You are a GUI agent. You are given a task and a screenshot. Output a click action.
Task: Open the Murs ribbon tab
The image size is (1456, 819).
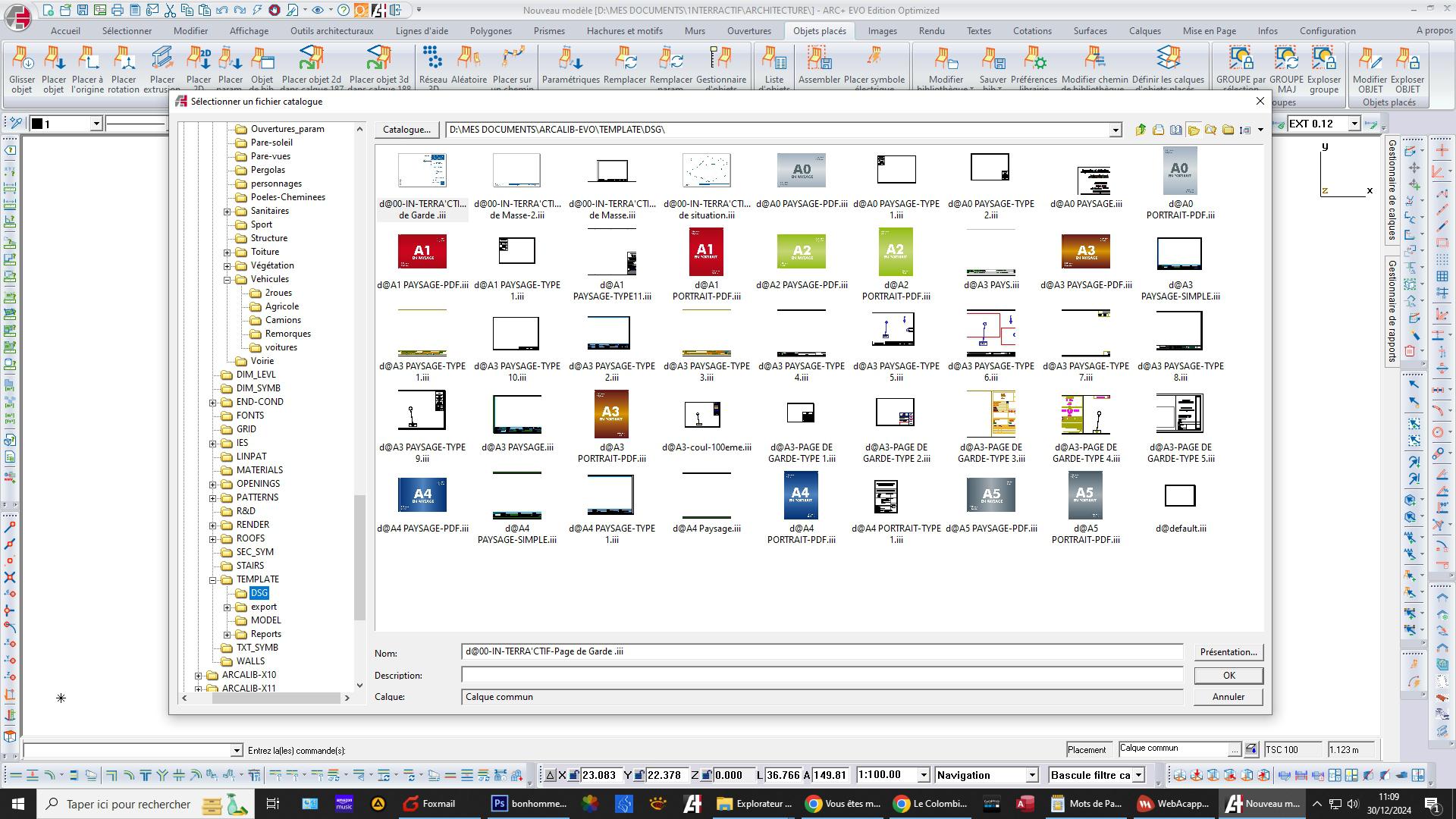tap(694, 31)
